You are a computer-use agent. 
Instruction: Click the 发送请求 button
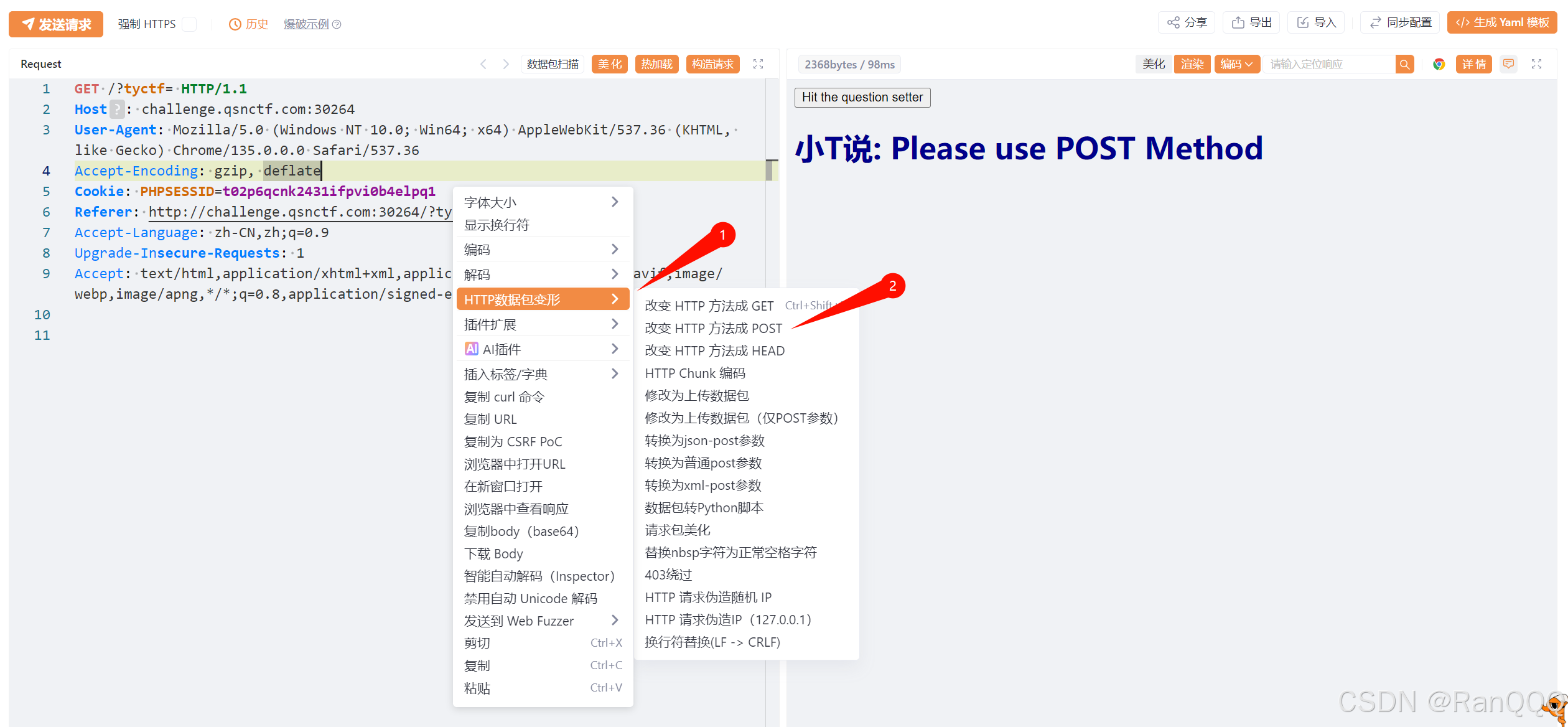pos(56,24)
